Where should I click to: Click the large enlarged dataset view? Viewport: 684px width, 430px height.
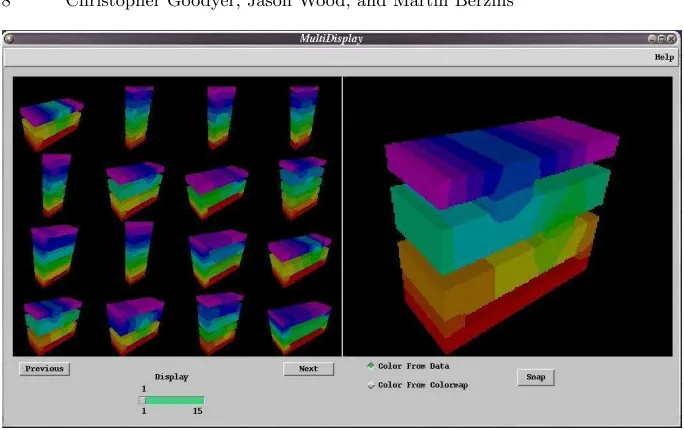(x=508, y=217)
